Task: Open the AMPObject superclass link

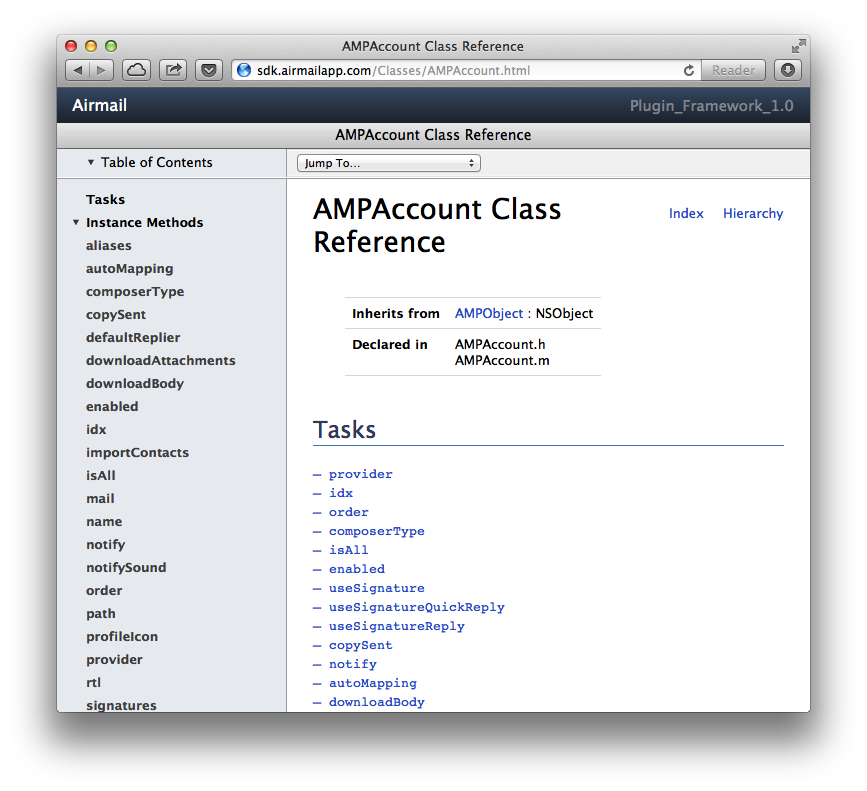Action: pyautogui.click(x=489, y=313)
